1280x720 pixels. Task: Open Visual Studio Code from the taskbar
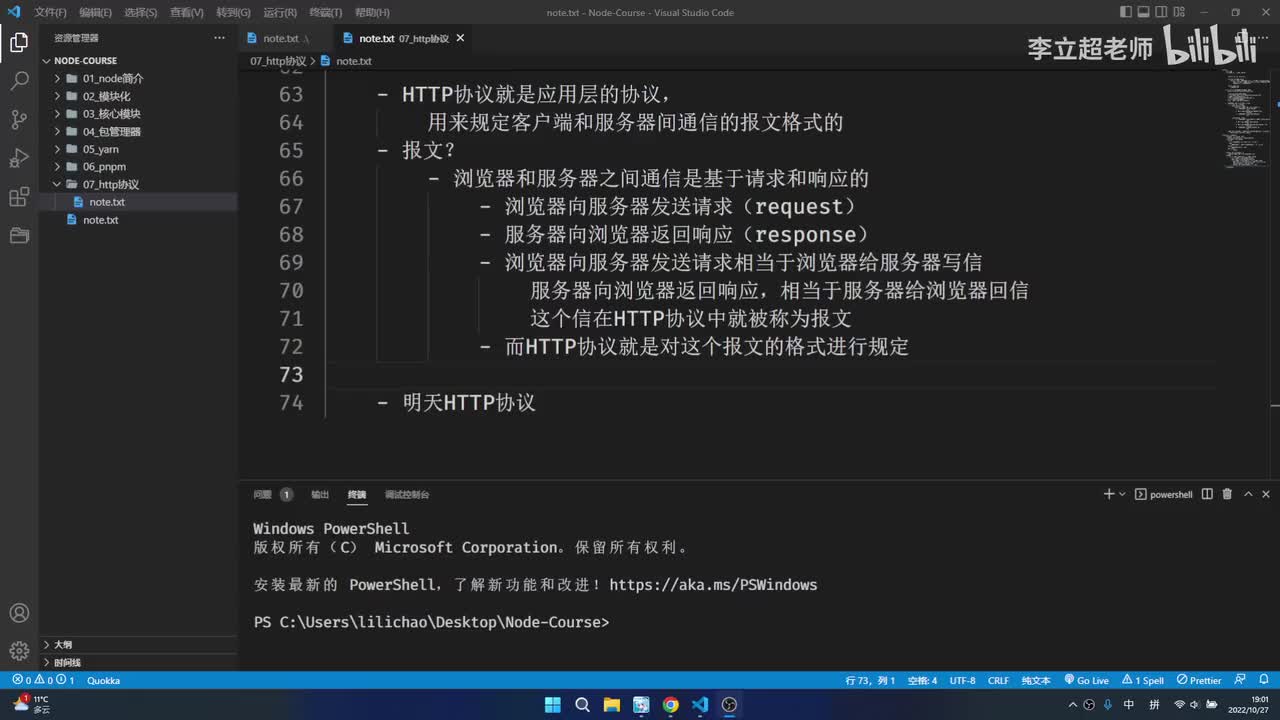click(x=700, y=705)
